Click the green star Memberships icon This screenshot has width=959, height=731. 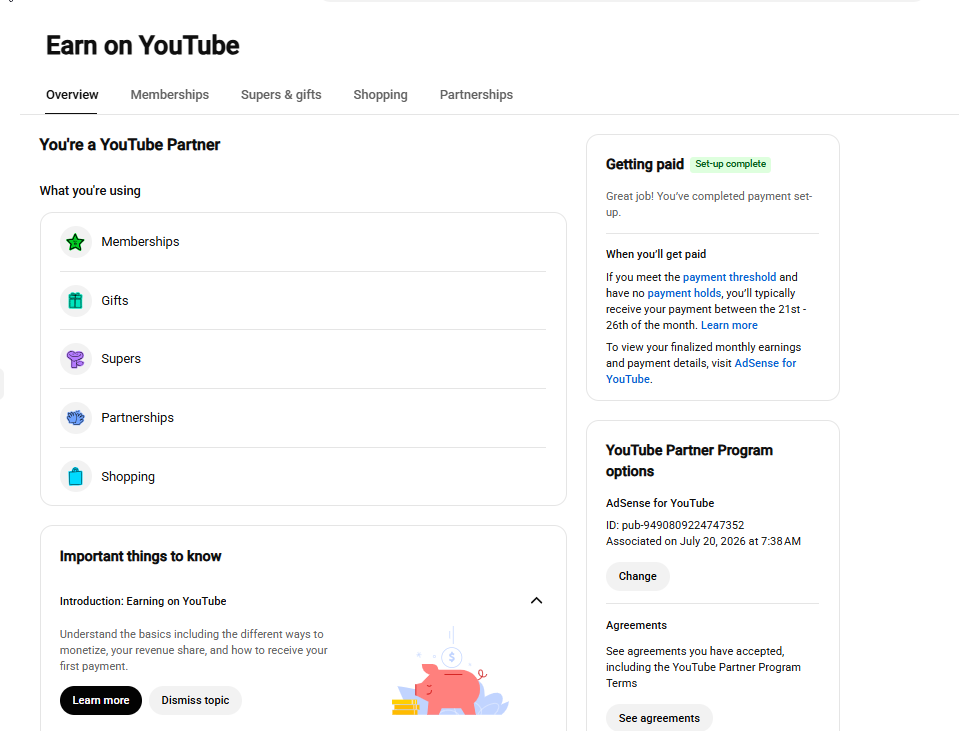(75, 242)
